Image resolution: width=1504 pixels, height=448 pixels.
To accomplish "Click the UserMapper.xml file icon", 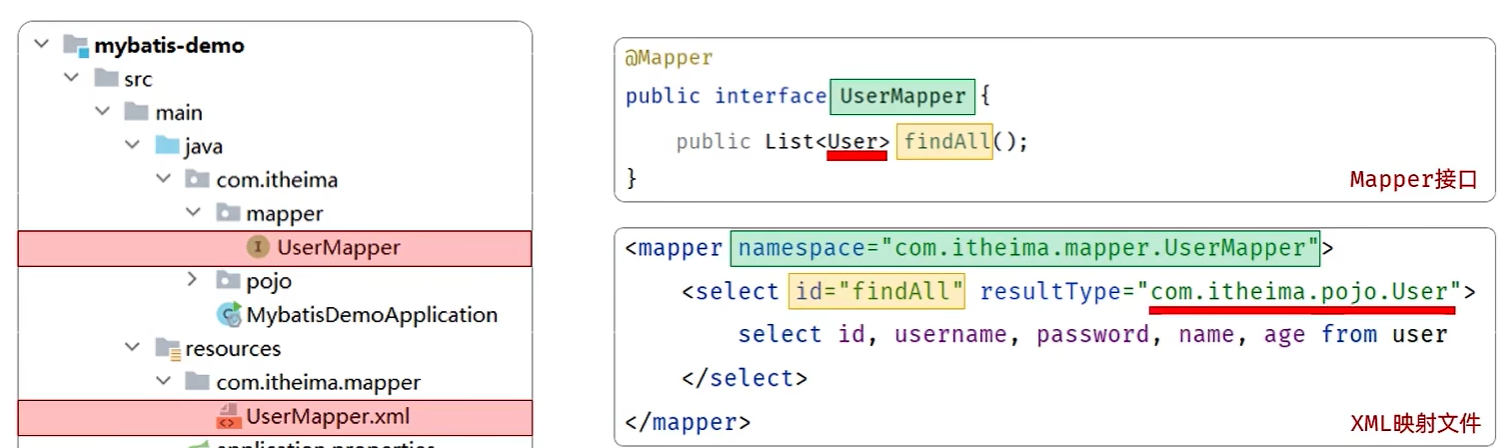I will 227,417.
